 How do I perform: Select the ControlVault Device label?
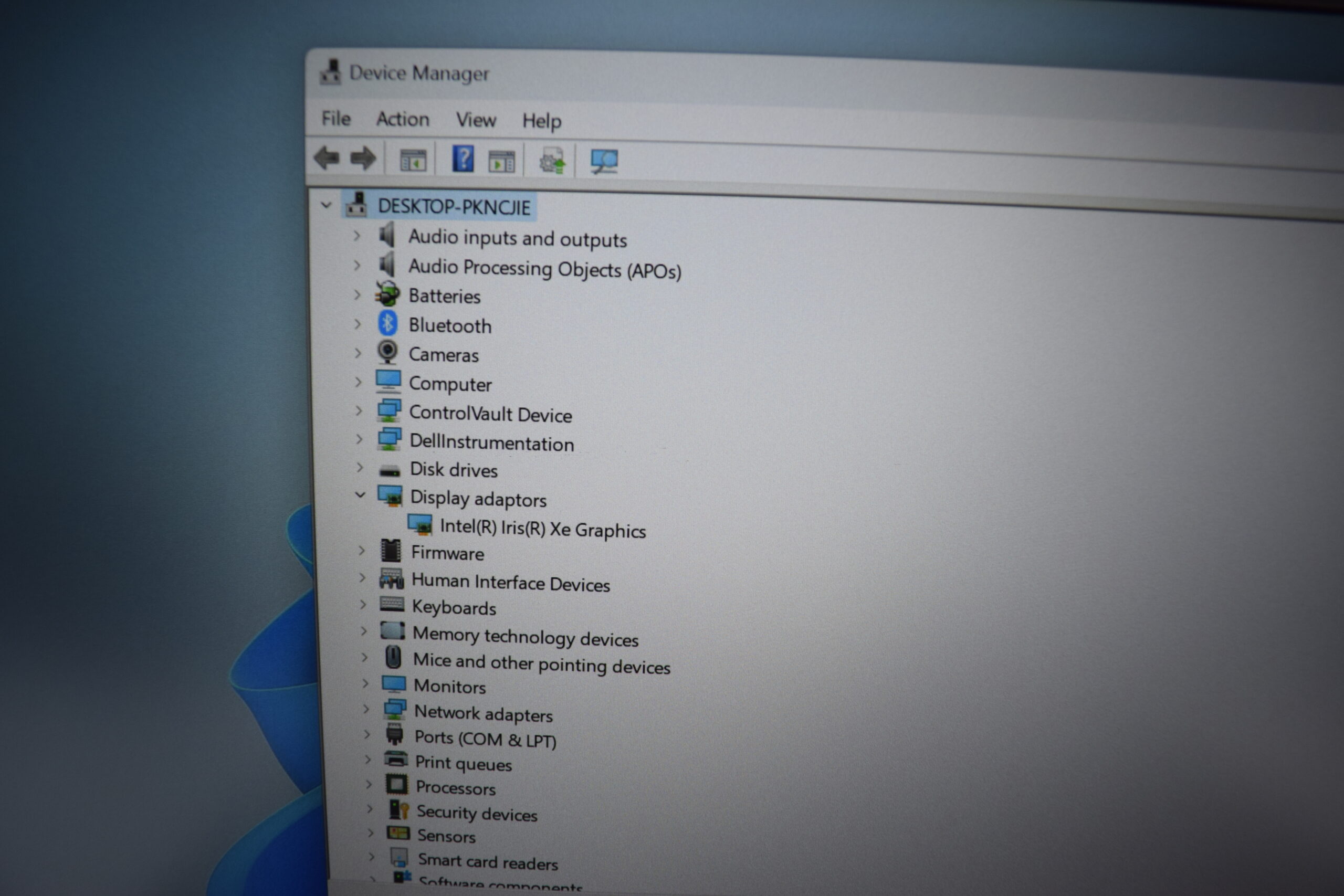[491, 414]
